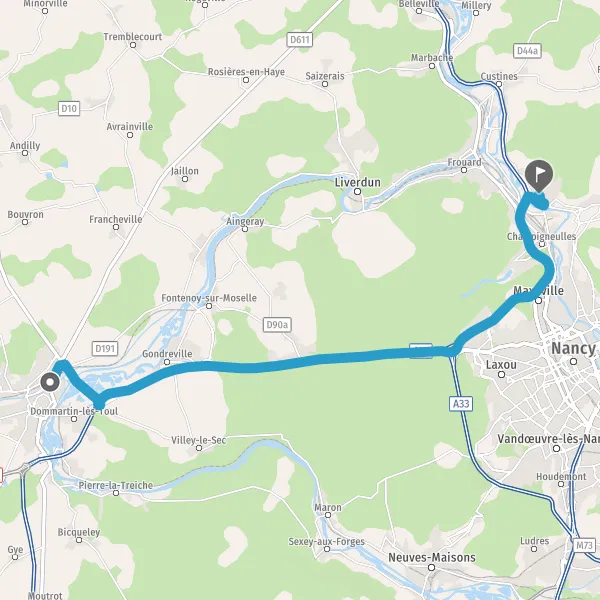Select the Liverdun town label
Screen dimensions: 600x600
pyautogui.click(x=358, y=183)
